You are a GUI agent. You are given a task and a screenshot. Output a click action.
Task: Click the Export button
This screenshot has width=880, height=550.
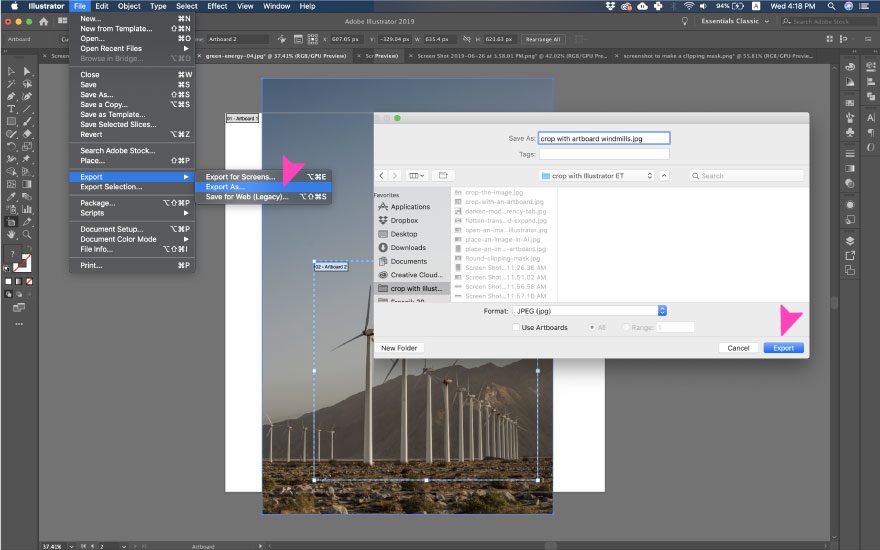pos(783,348)
